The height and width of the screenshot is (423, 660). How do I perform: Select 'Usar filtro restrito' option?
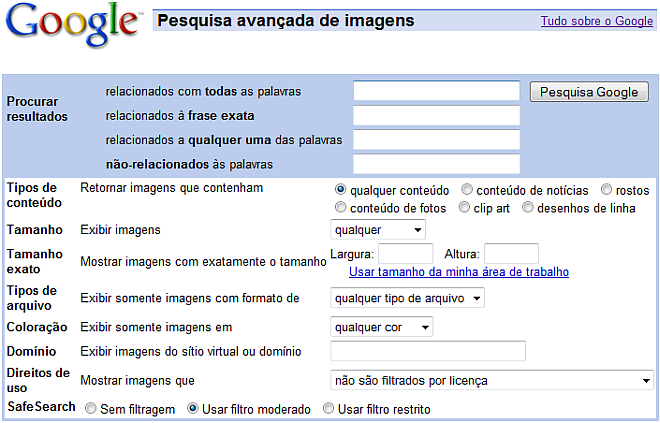coord(328,408)
